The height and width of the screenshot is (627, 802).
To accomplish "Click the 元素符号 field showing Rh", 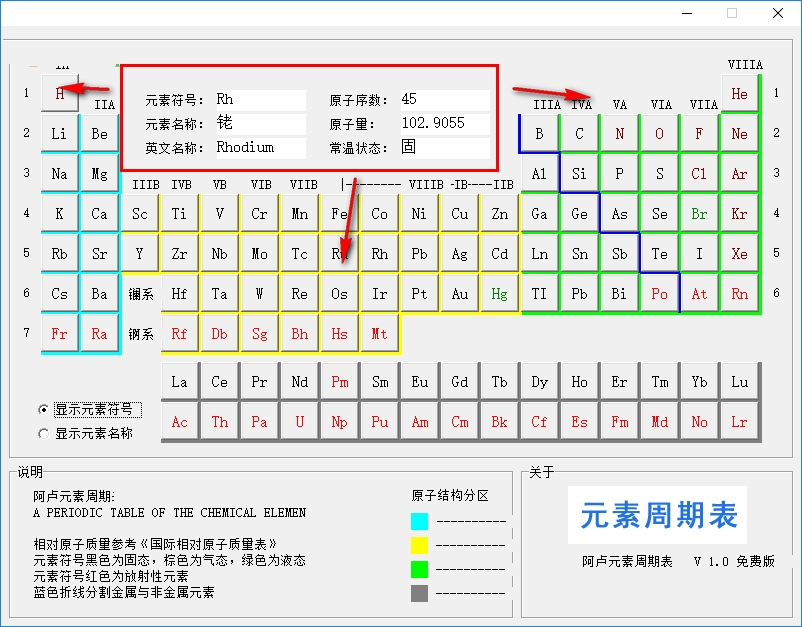I will (261, 100).
